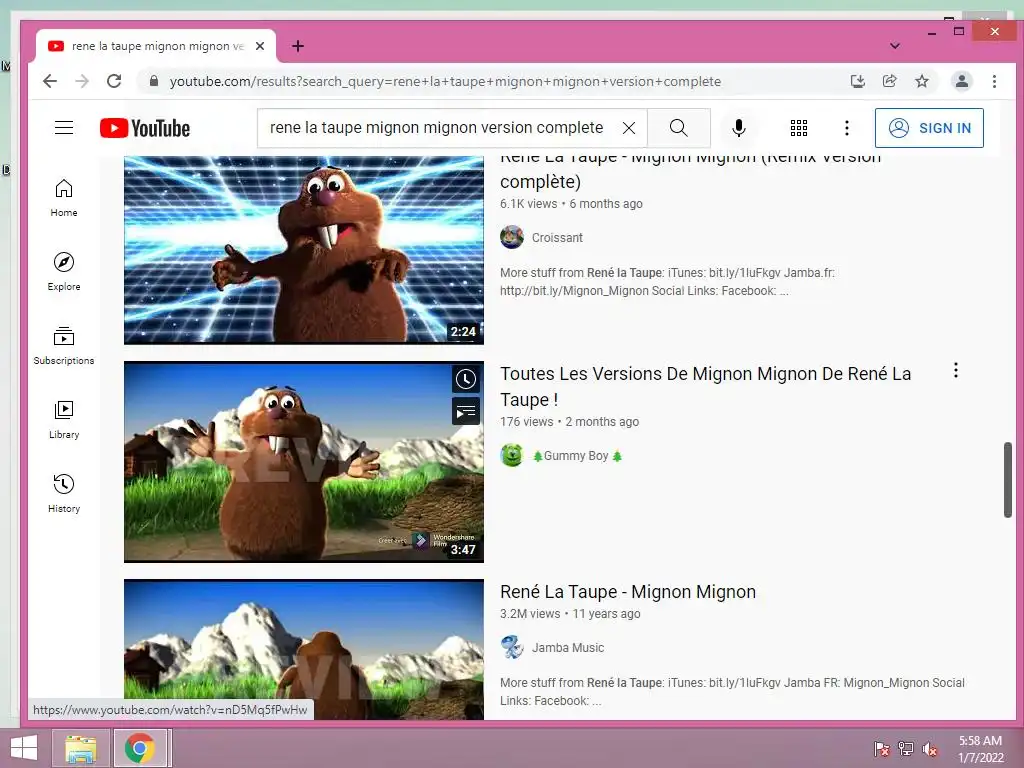Viewport: 1024px width, 768px height.
Task: Open Library in sidebar
Action: pos(64,420)
